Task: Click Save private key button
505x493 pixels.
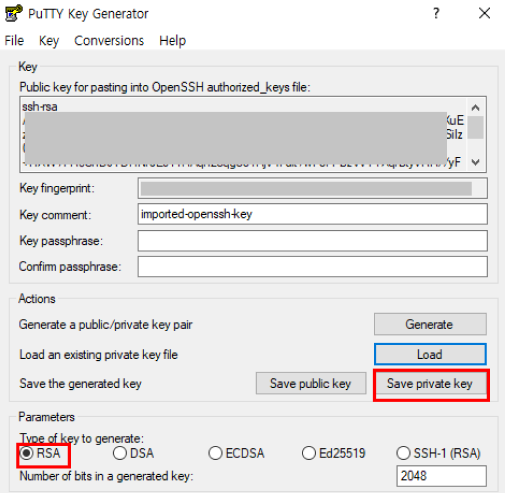Action: tap(430, 383)
